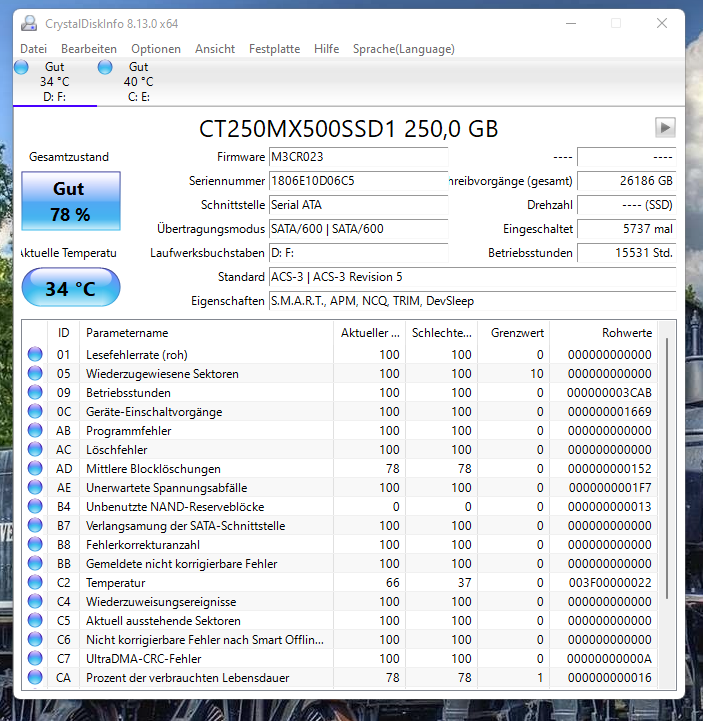Click the Drehzahl value field (SSD)

[x=626, y=205]
